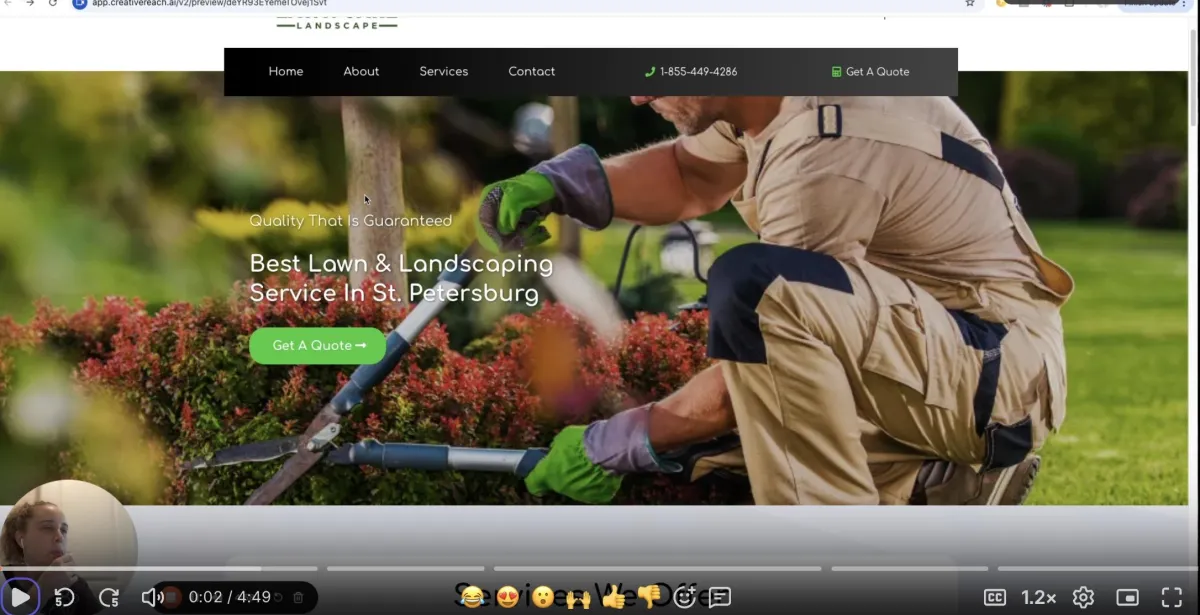1200x615 pixels.
Task: React with the raised hands emoji
Action: [x=578, y=598]
